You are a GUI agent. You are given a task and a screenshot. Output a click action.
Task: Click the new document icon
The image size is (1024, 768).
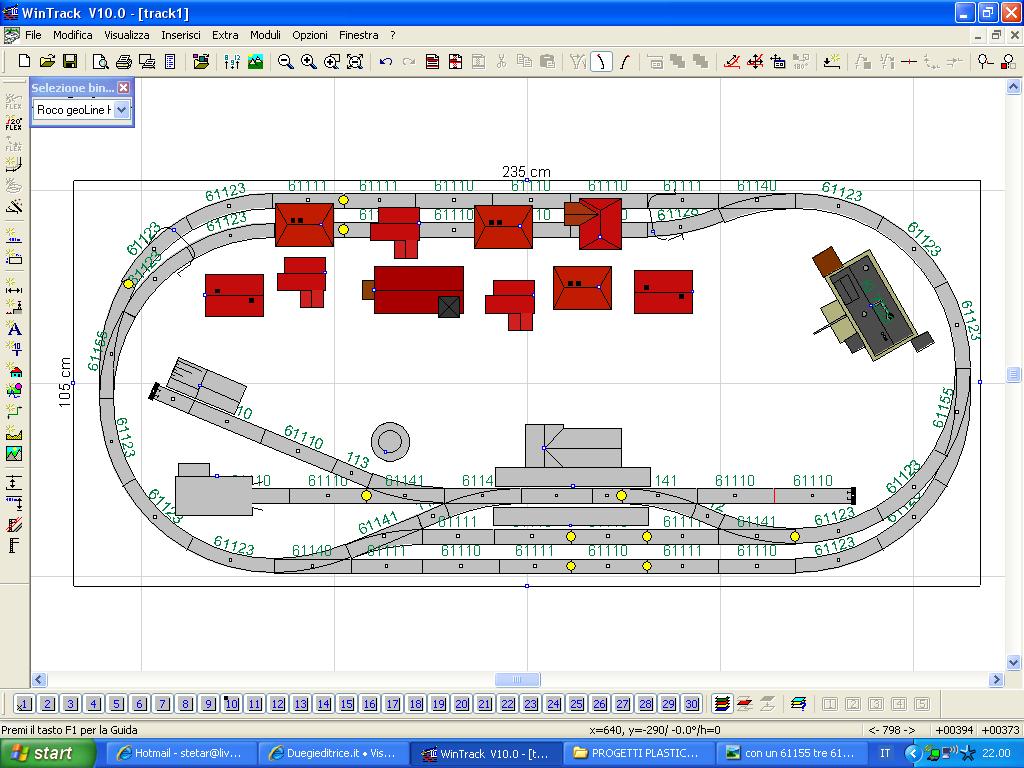[25, 61]
